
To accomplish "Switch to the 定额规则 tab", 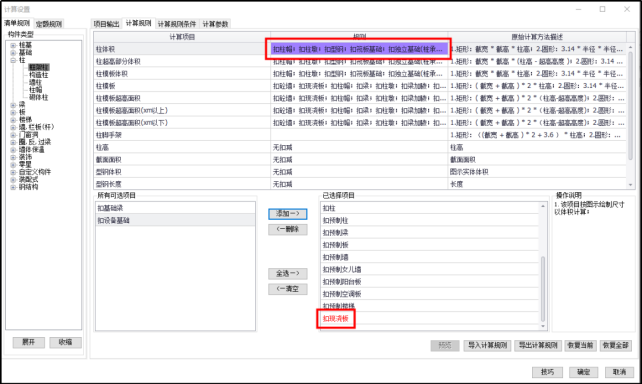I will point(49,24).
